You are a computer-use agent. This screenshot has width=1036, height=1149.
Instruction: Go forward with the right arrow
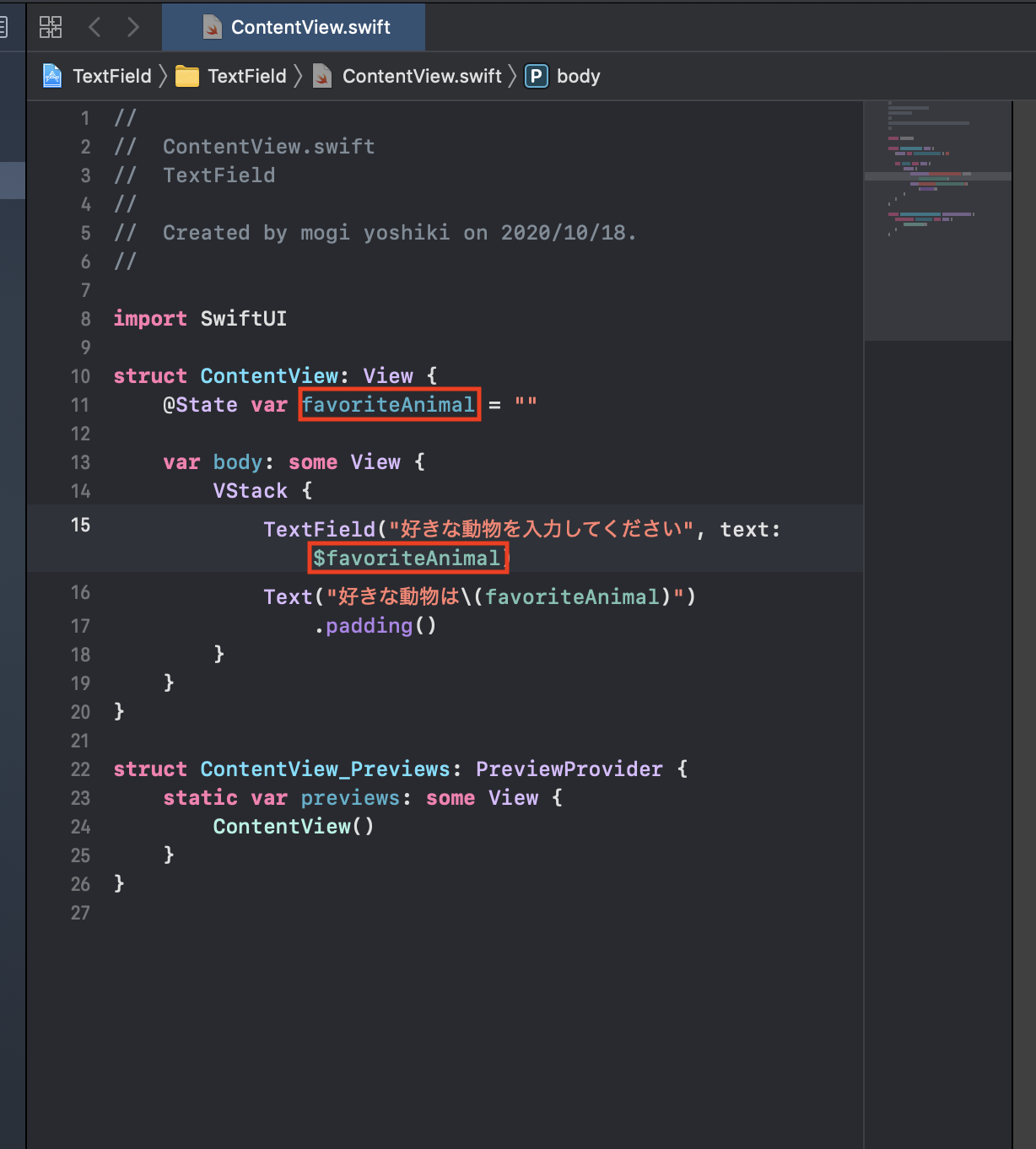133,27
